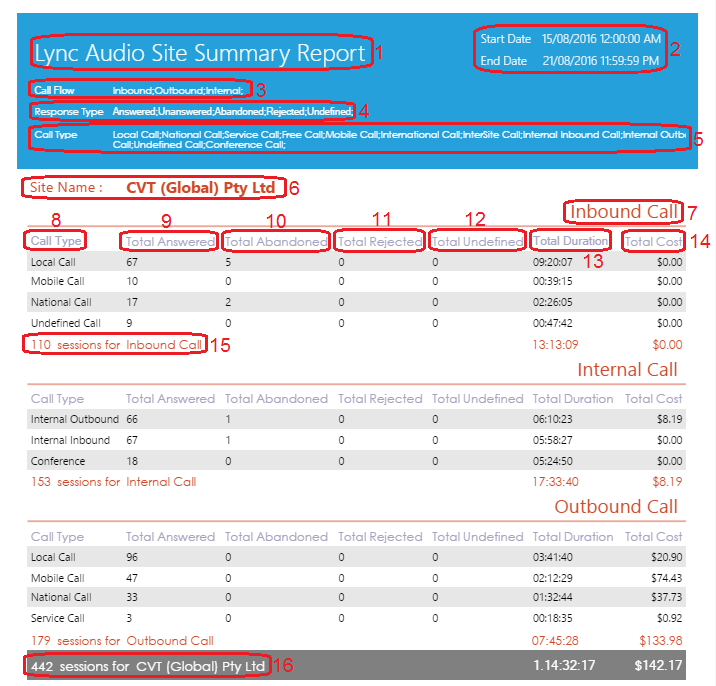The width and height of the screenshot is (716, 686).
Task: Click duration 02:26:05 for inbound National Call
Action: pyautogui.click(x=553, y=302)
